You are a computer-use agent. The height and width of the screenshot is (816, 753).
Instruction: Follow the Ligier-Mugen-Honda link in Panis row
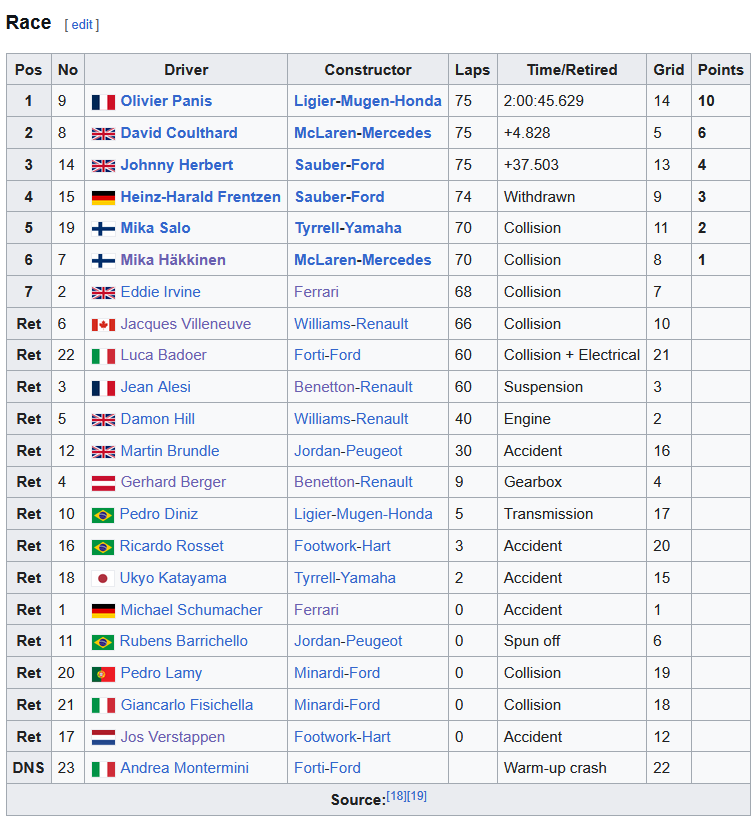coord(367,101)
